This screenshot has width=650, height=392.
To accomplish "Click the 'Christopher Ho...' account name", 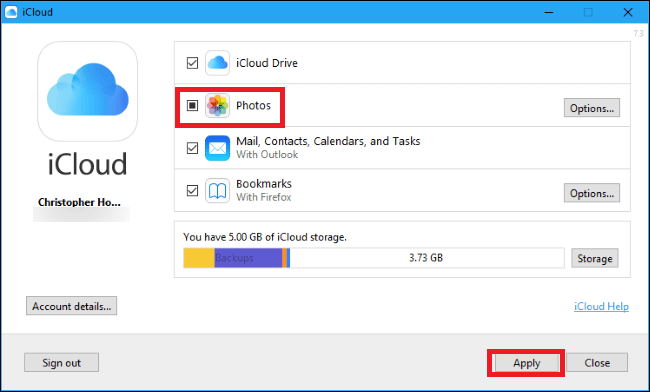I will (79, 202).
